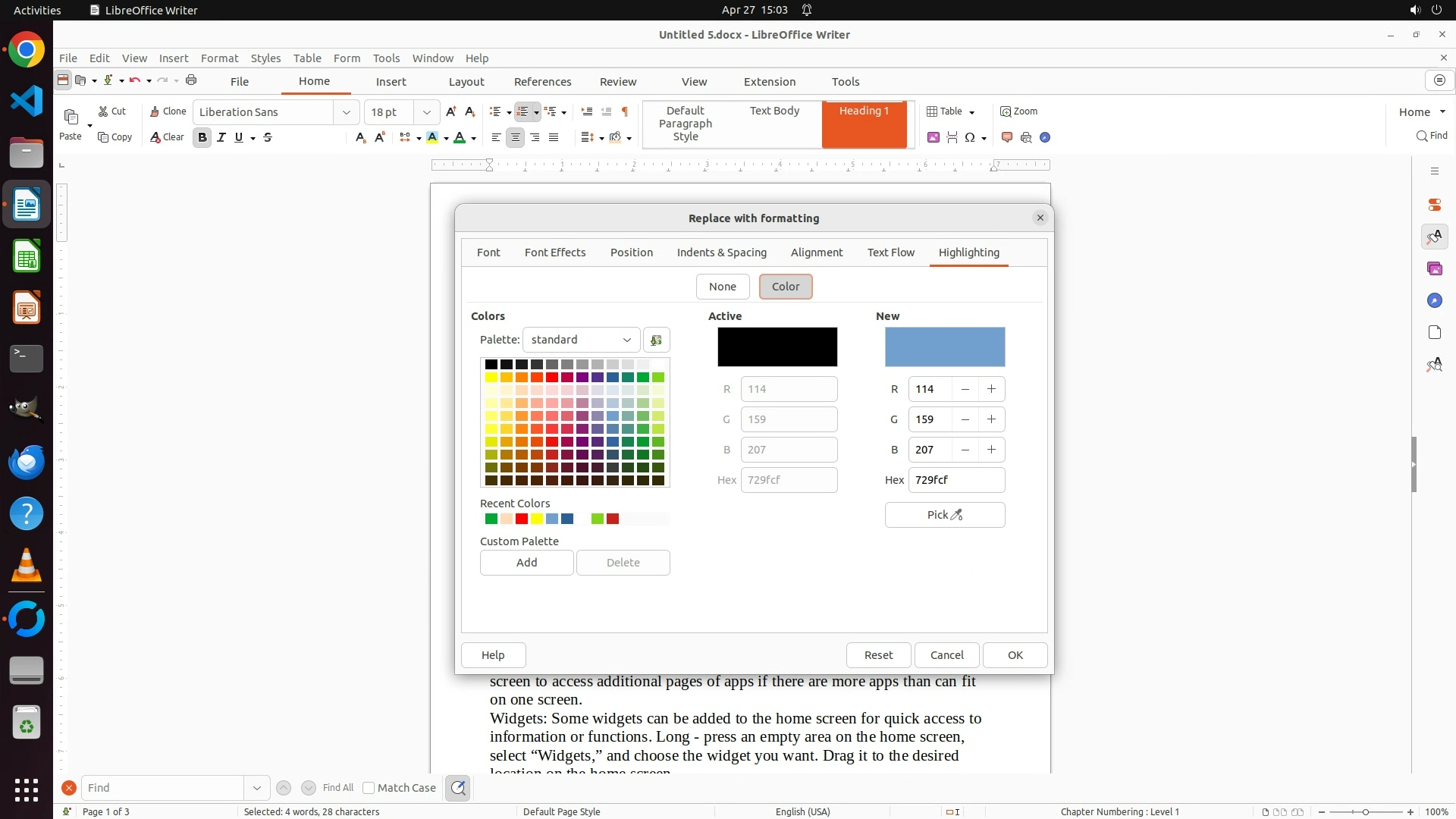Select the Color highlighting toggle
Image resolution: width=1456 pixels, height=819 pixels.
(785, 287)
